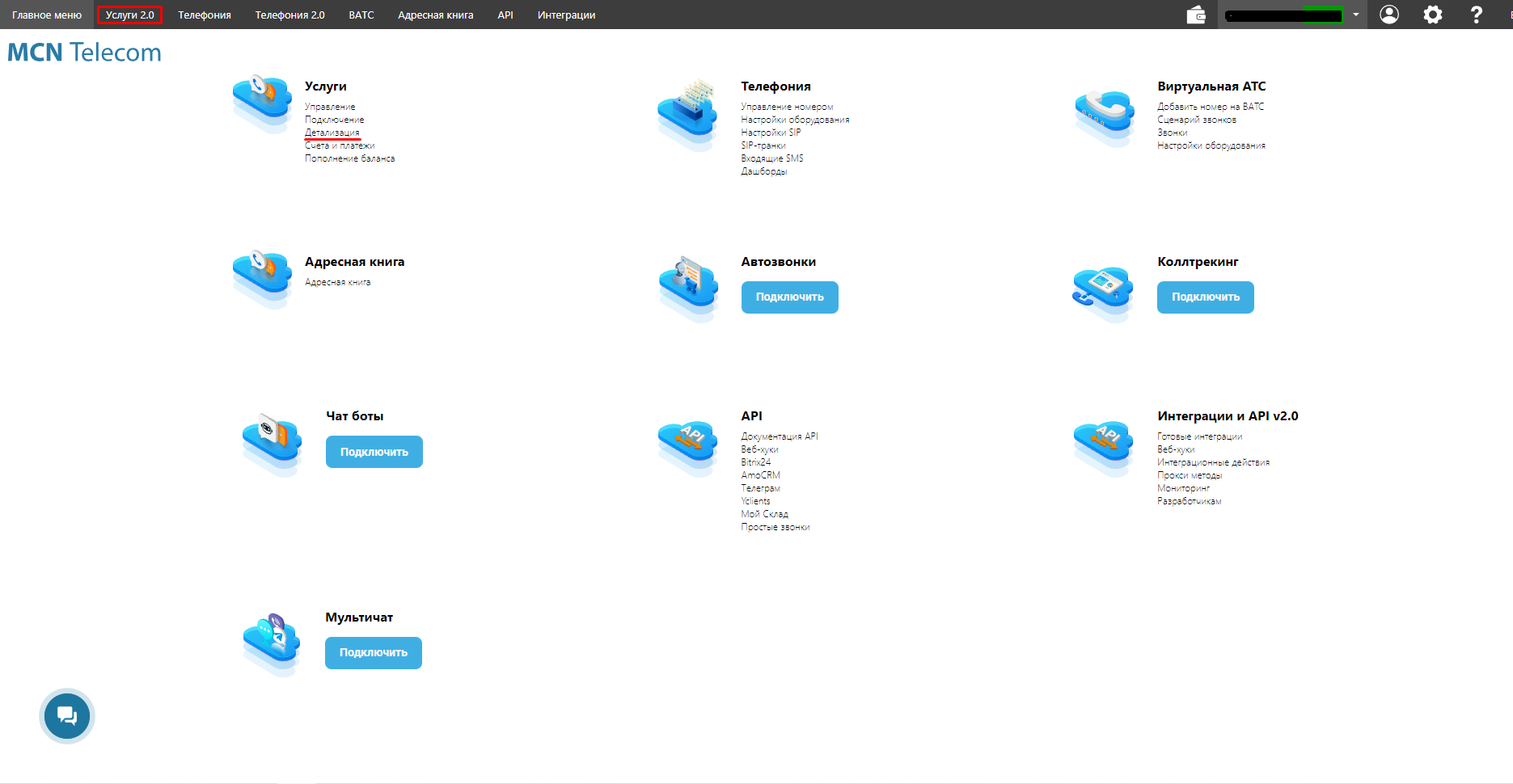
Task: Open Веб-хуки link under Интеграции и API v2.0
Action: click(1176, 449)
